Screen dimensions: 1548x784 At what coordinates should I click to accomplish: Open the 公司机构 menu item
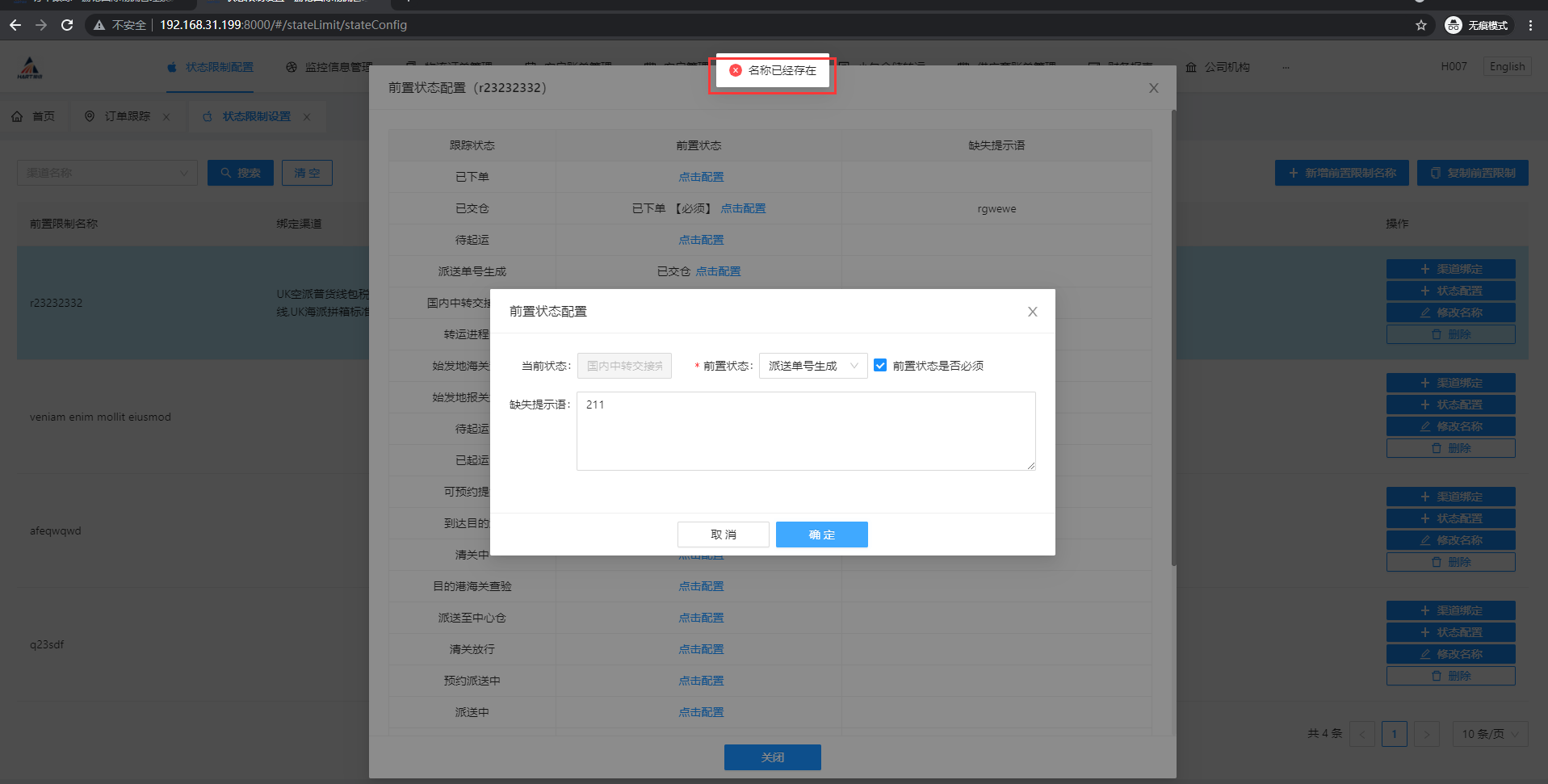[x=1218, y=67]
